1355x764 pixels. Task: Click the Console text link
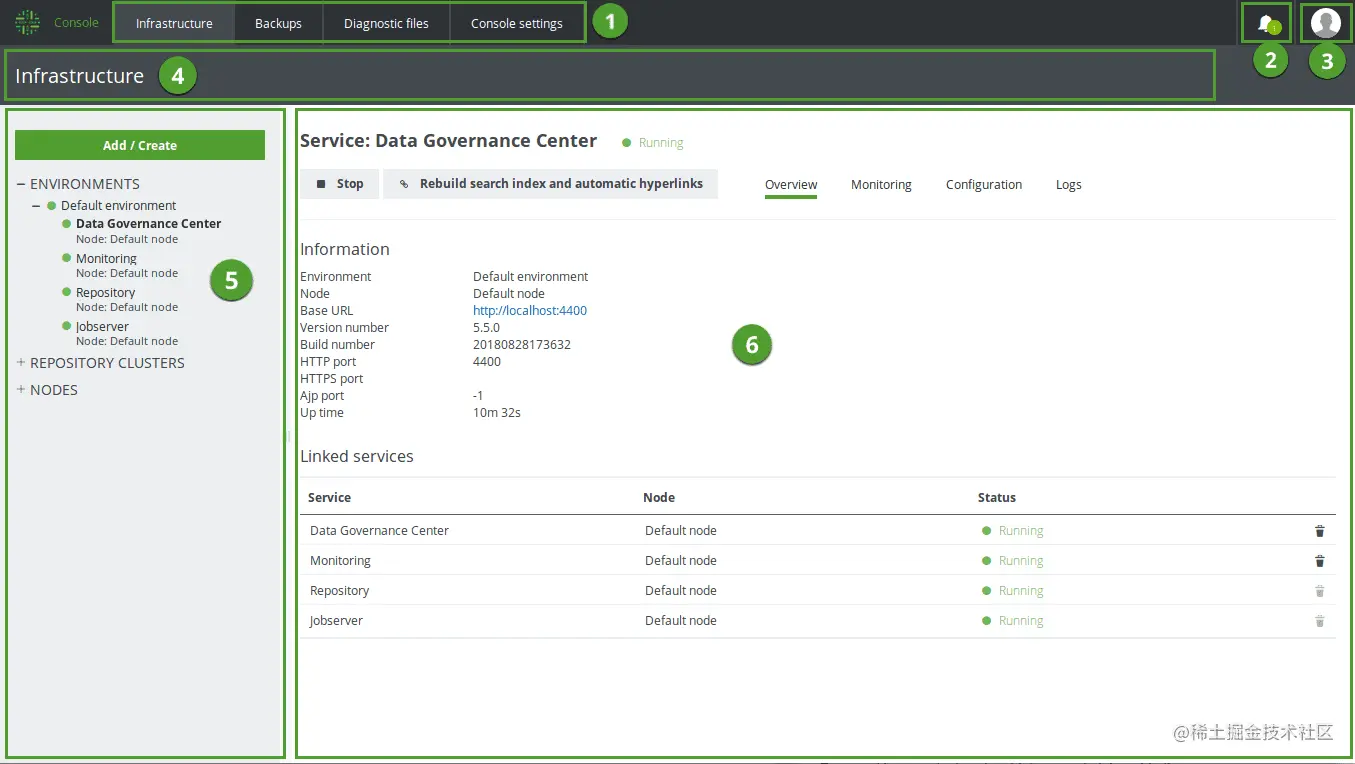point(76,22)
